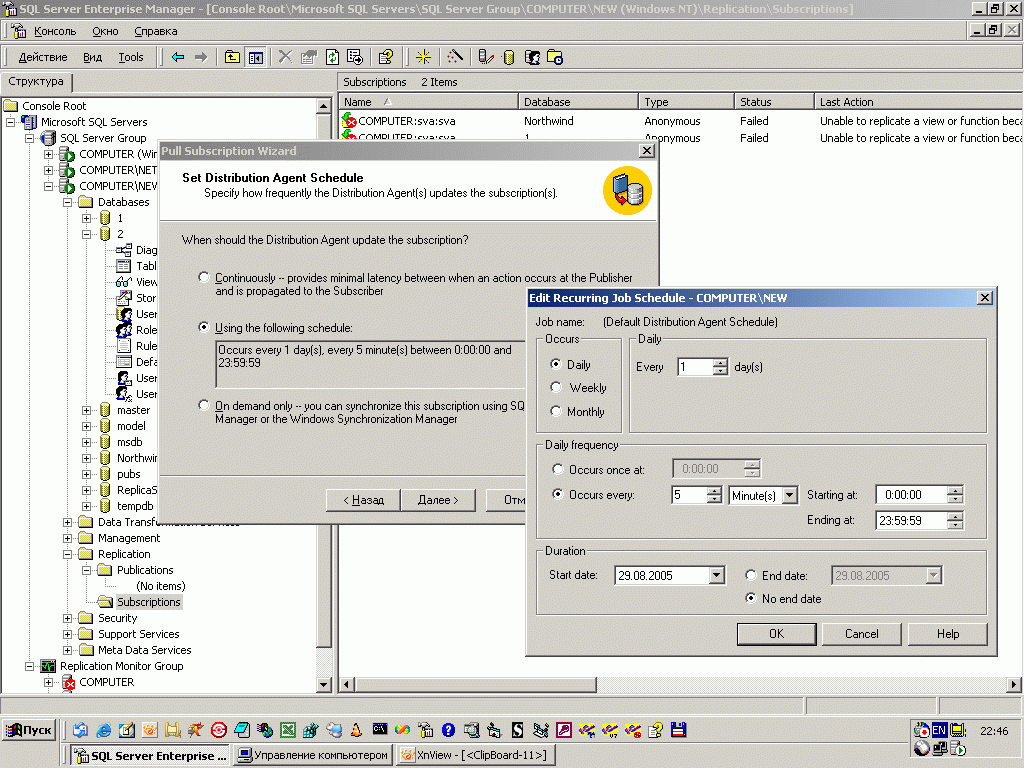Click OK in Edit Recurring Job Schedule
Viewport: 1024px width, 768px height.
(x=776, y=633)
